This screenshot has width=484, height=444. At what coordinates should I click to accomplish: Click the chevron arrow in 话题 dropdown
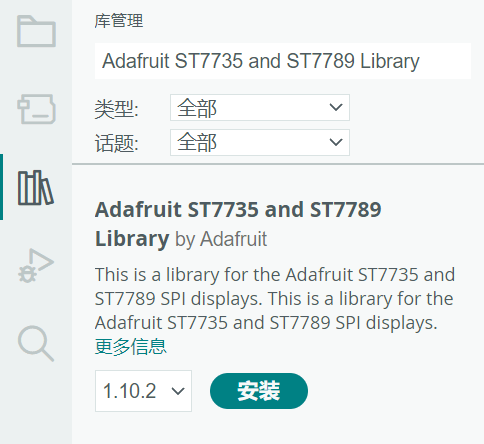pyautogui.click(x=336, y=142)
